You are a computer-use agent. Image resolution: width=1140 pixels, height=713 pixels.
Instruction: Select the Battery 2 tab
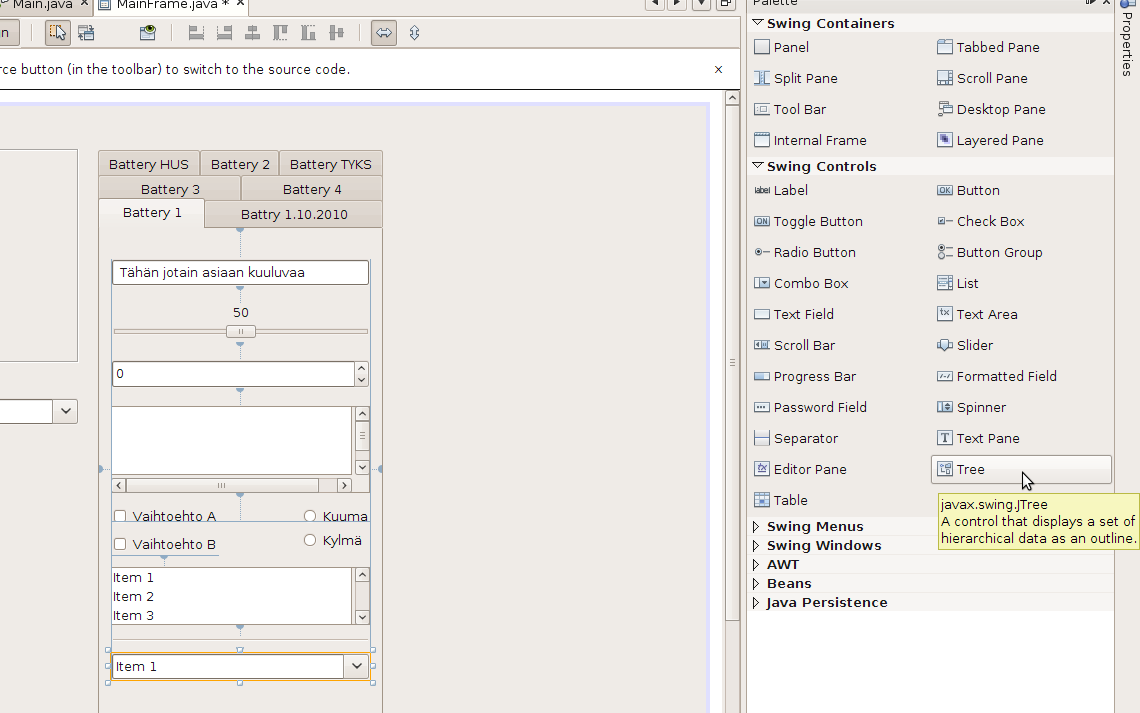click(x=240, y=164)
